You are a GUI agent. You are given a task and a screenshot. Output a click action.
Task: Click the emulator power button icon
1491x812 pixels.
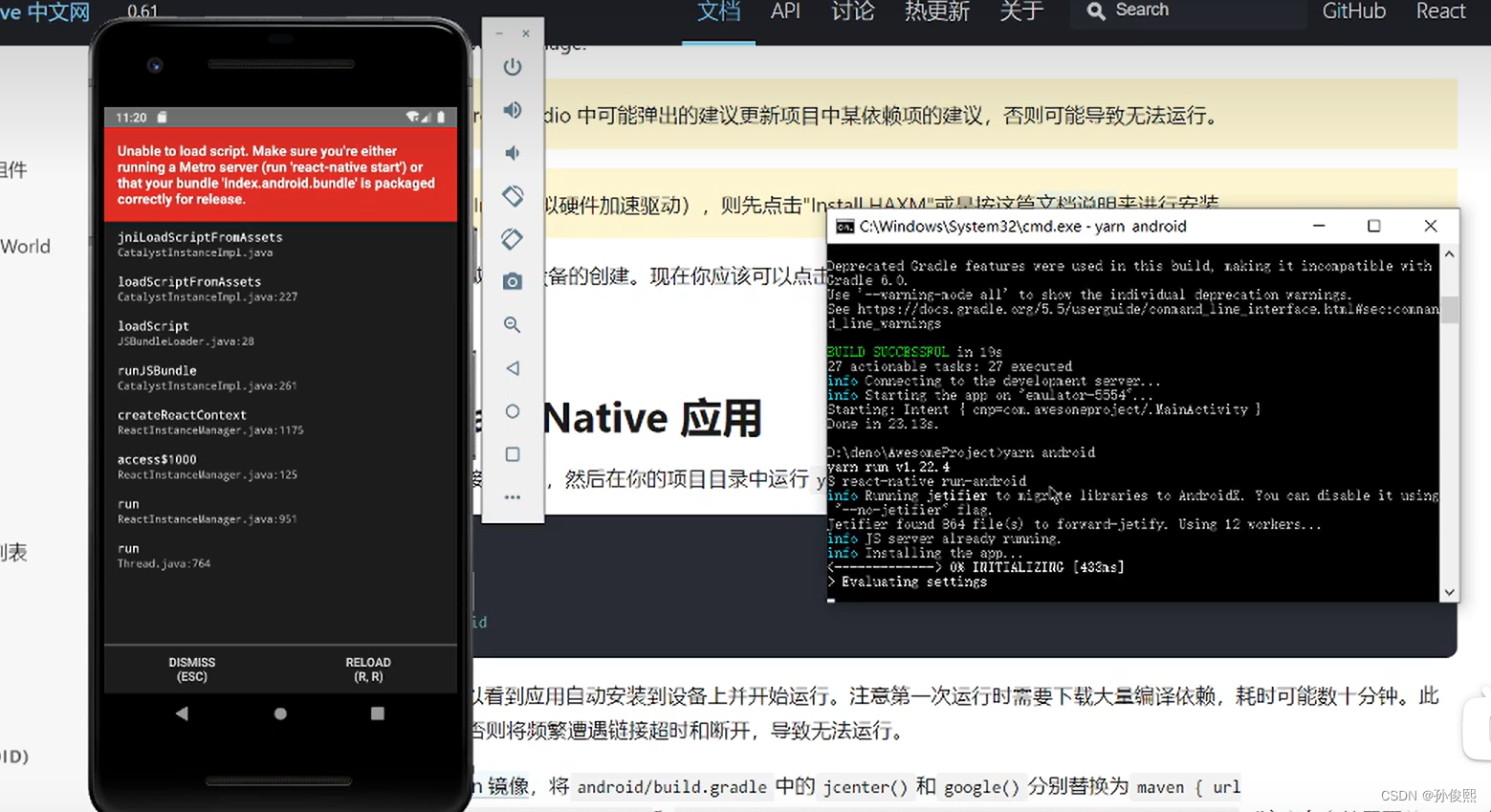pos(513,67)
